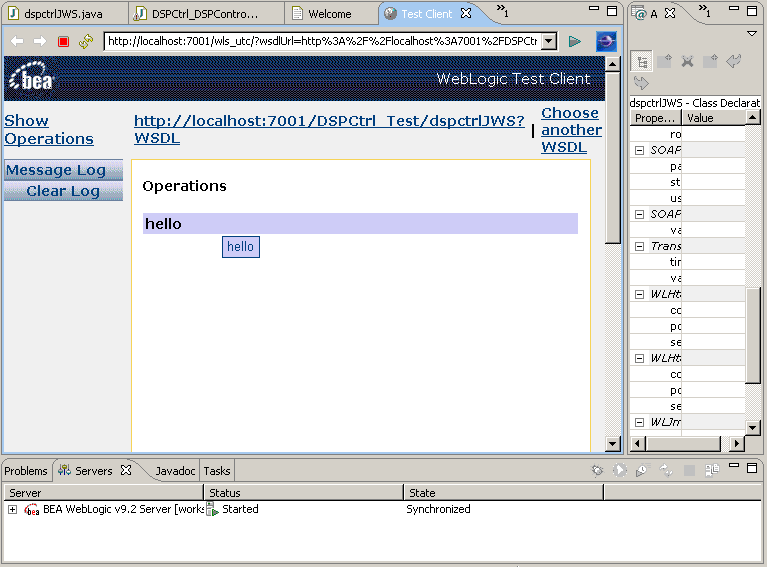Collapse the WLJm annotation group

639,422
